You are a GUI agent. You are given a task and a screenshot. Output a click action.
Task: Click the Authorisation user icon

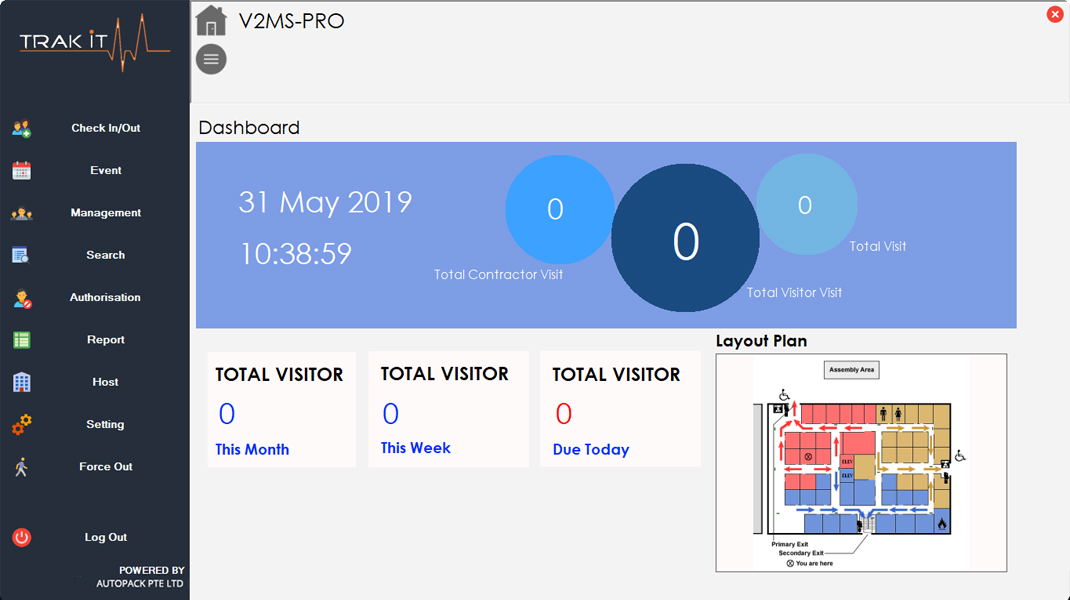click(x=22, y=298)
